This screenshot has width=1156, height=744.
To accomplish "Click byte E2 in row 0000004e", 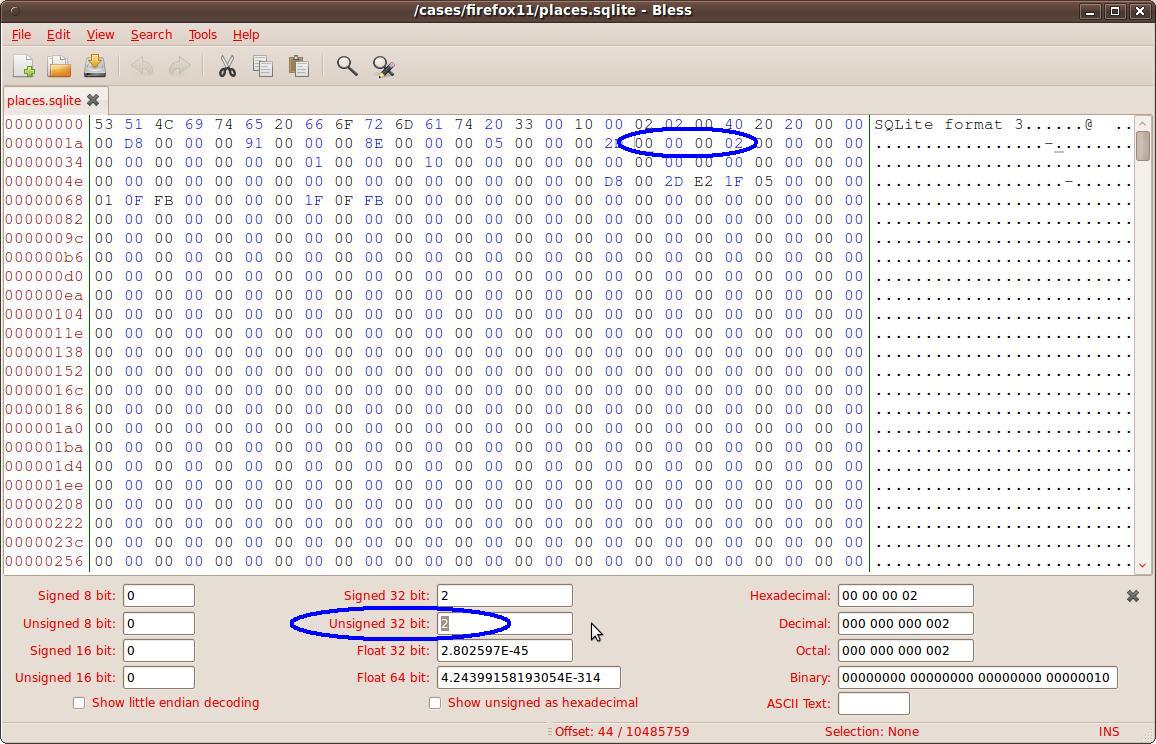I will [x=704, y=181].
